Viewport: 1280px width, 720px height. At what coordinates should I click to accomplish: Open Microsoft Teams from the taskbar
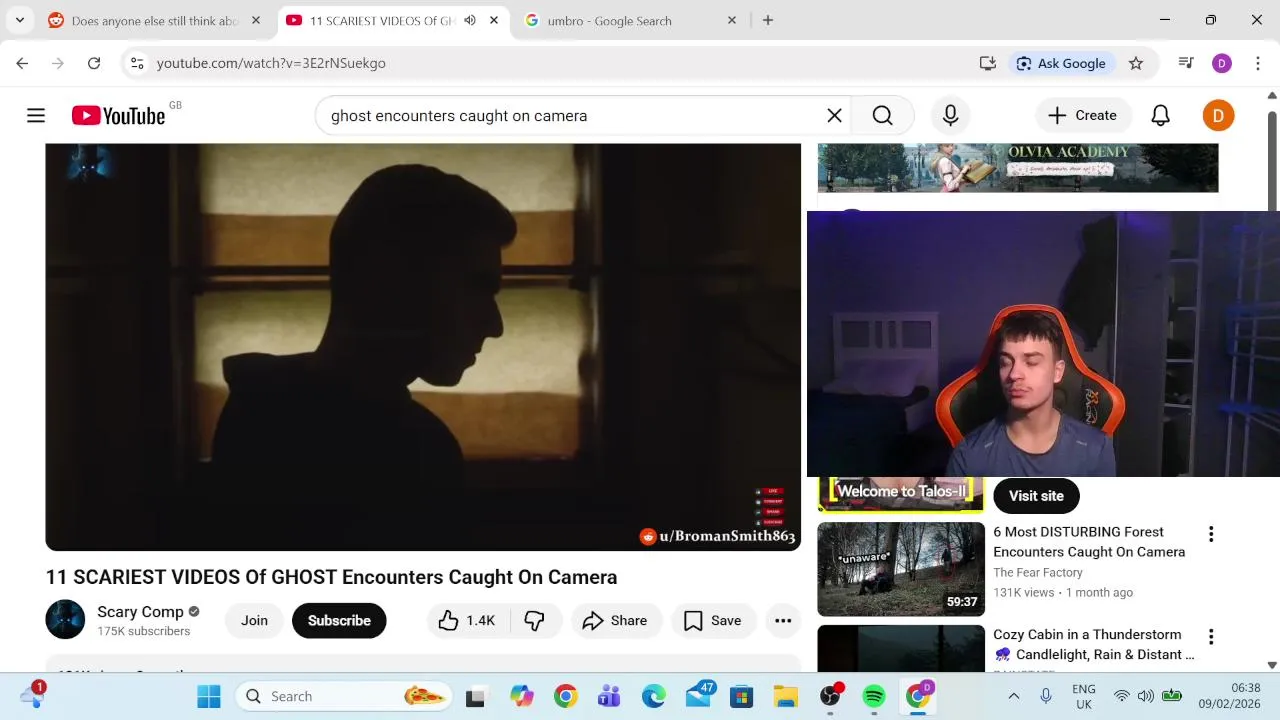pos(610,696)
